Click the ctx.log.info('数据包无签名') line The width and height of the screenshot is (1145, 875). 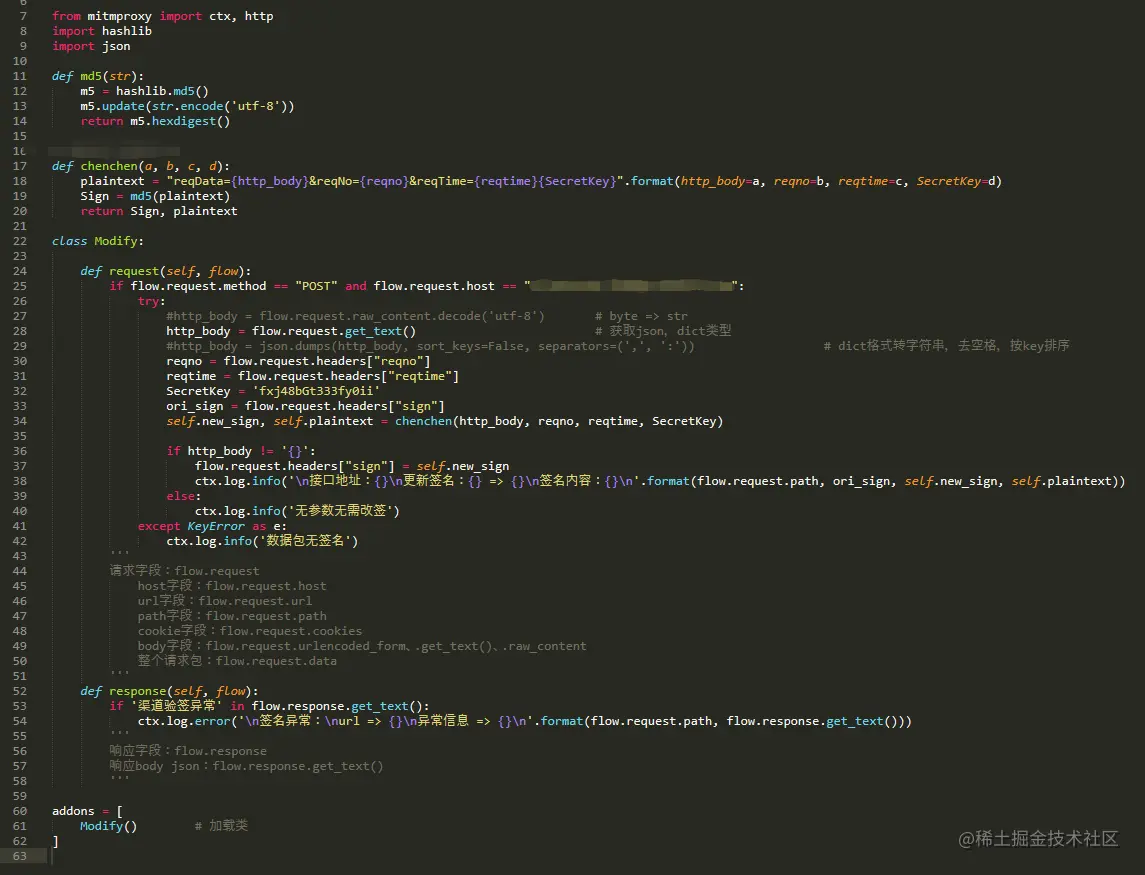point(262,541)
